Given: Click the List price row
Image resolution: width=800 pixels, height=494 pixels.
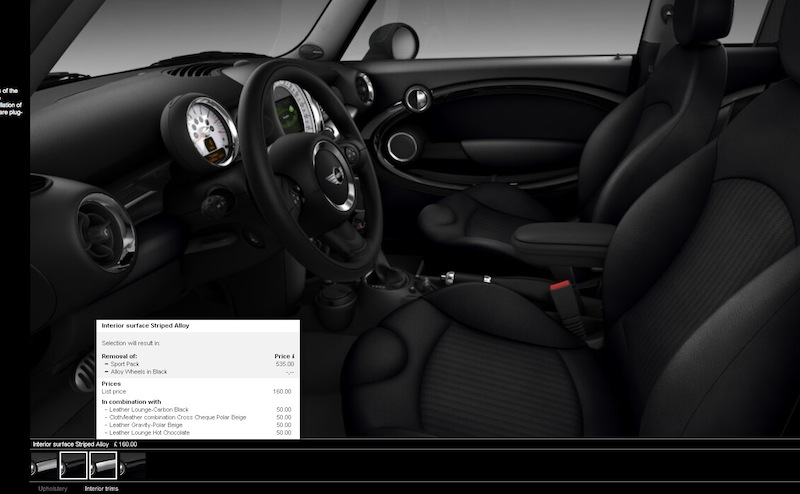Looking at the screenshot, I should (120, 391).
